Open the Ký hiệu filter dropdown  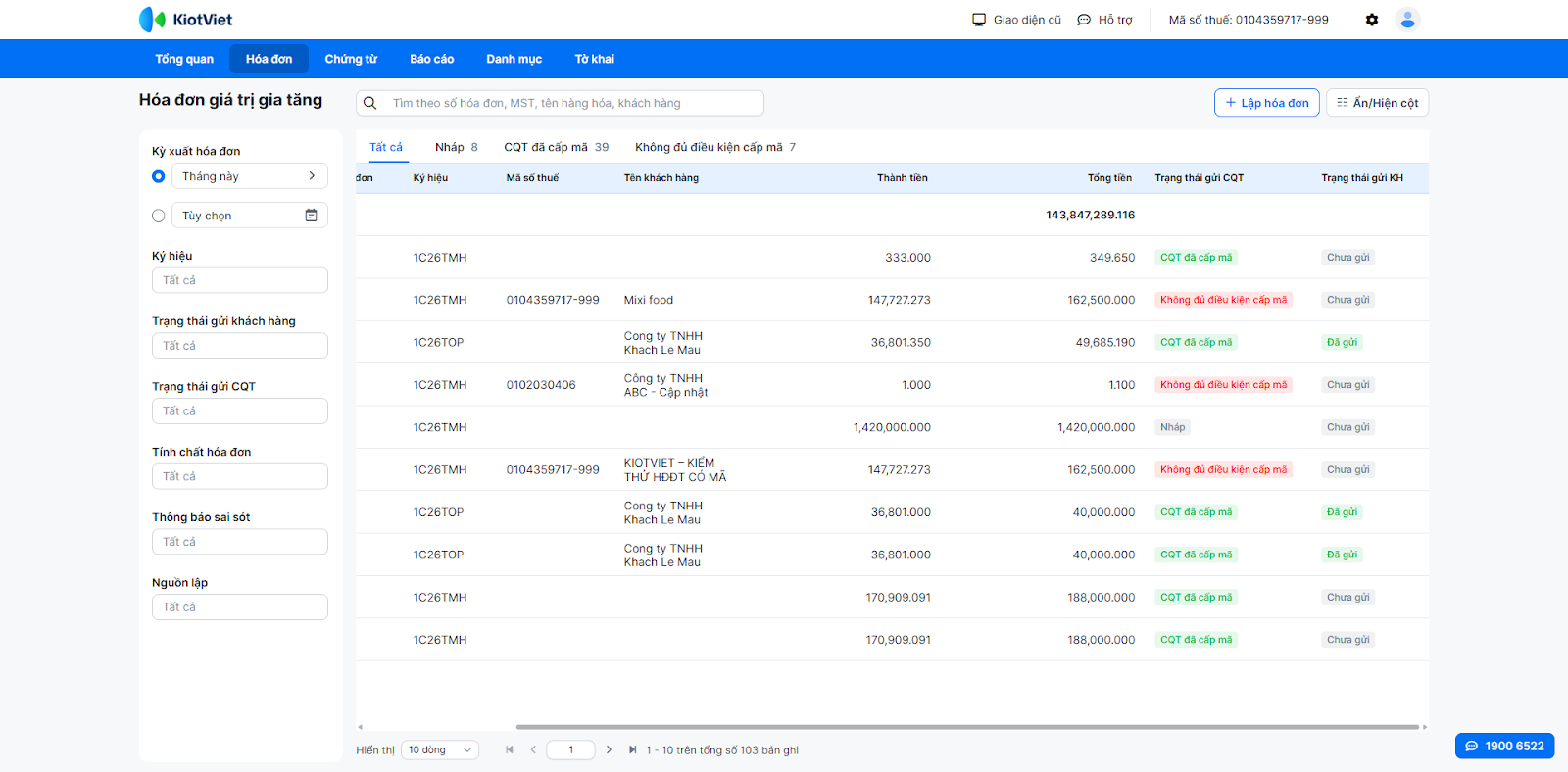240,280
